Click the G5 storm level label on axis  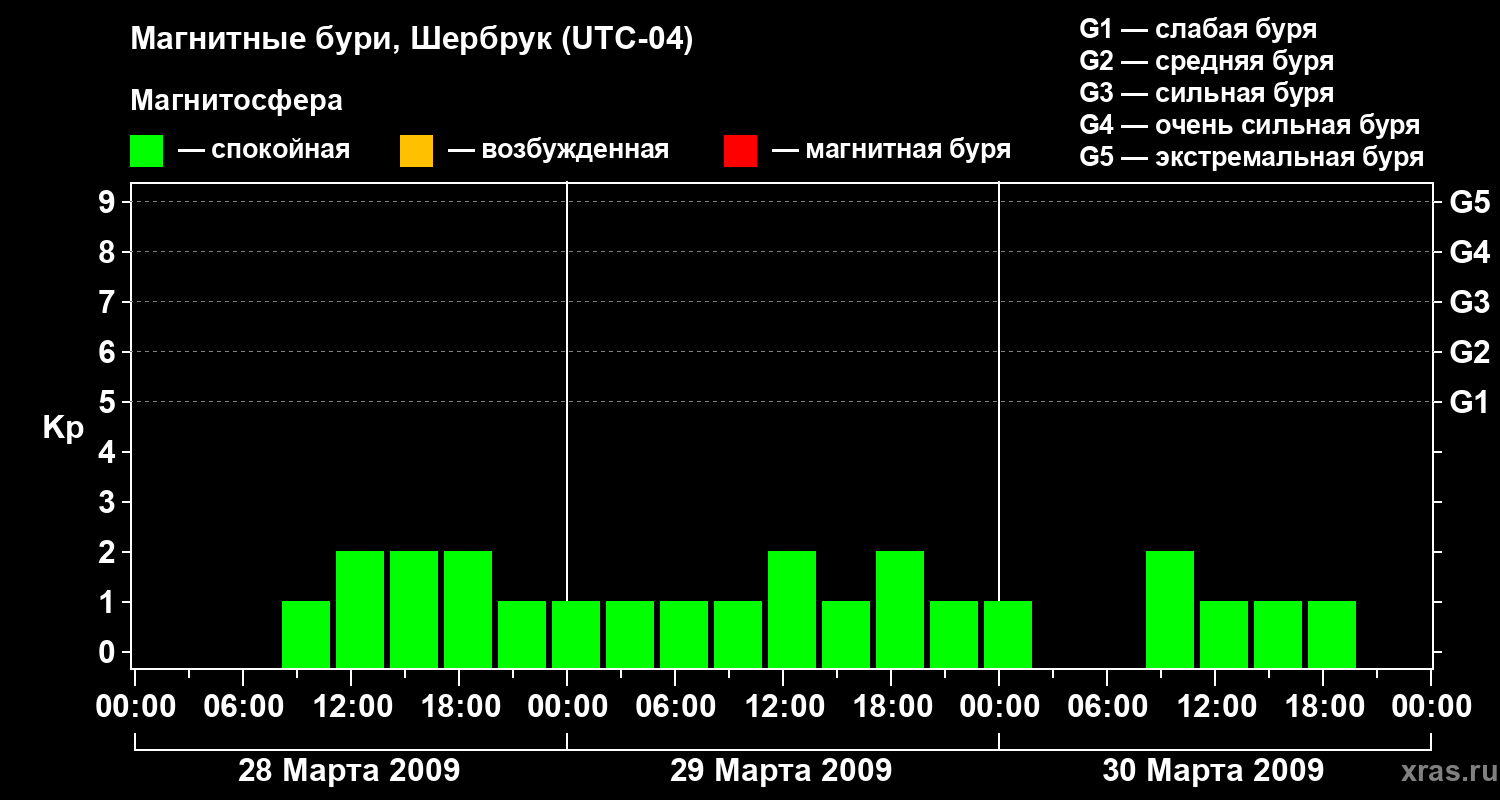(x=1469, y=202)
